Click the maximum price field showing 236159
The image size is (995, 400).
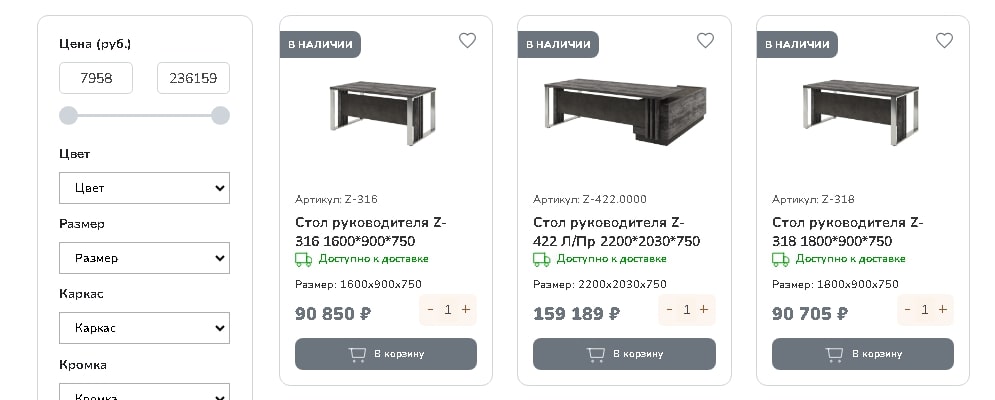[x=193, y=78]
